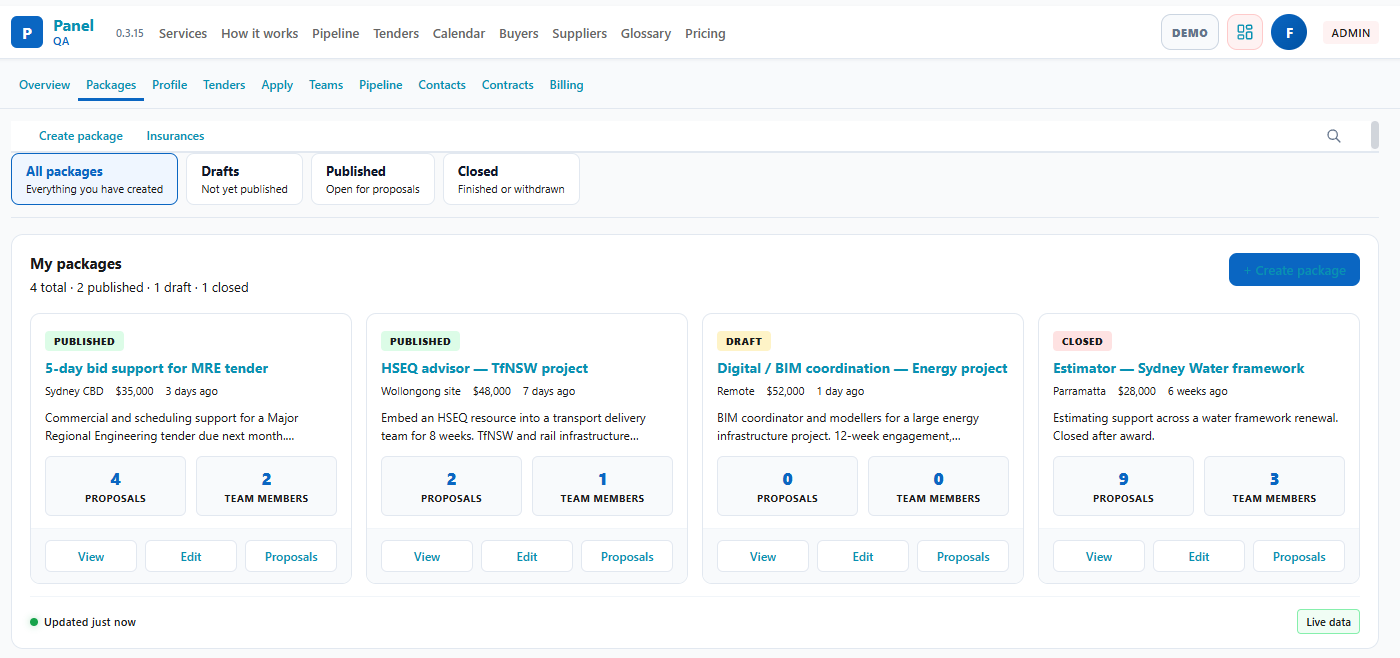
Task: Click the page vertical scrollbar thumb
Action: click(1375, 135)
